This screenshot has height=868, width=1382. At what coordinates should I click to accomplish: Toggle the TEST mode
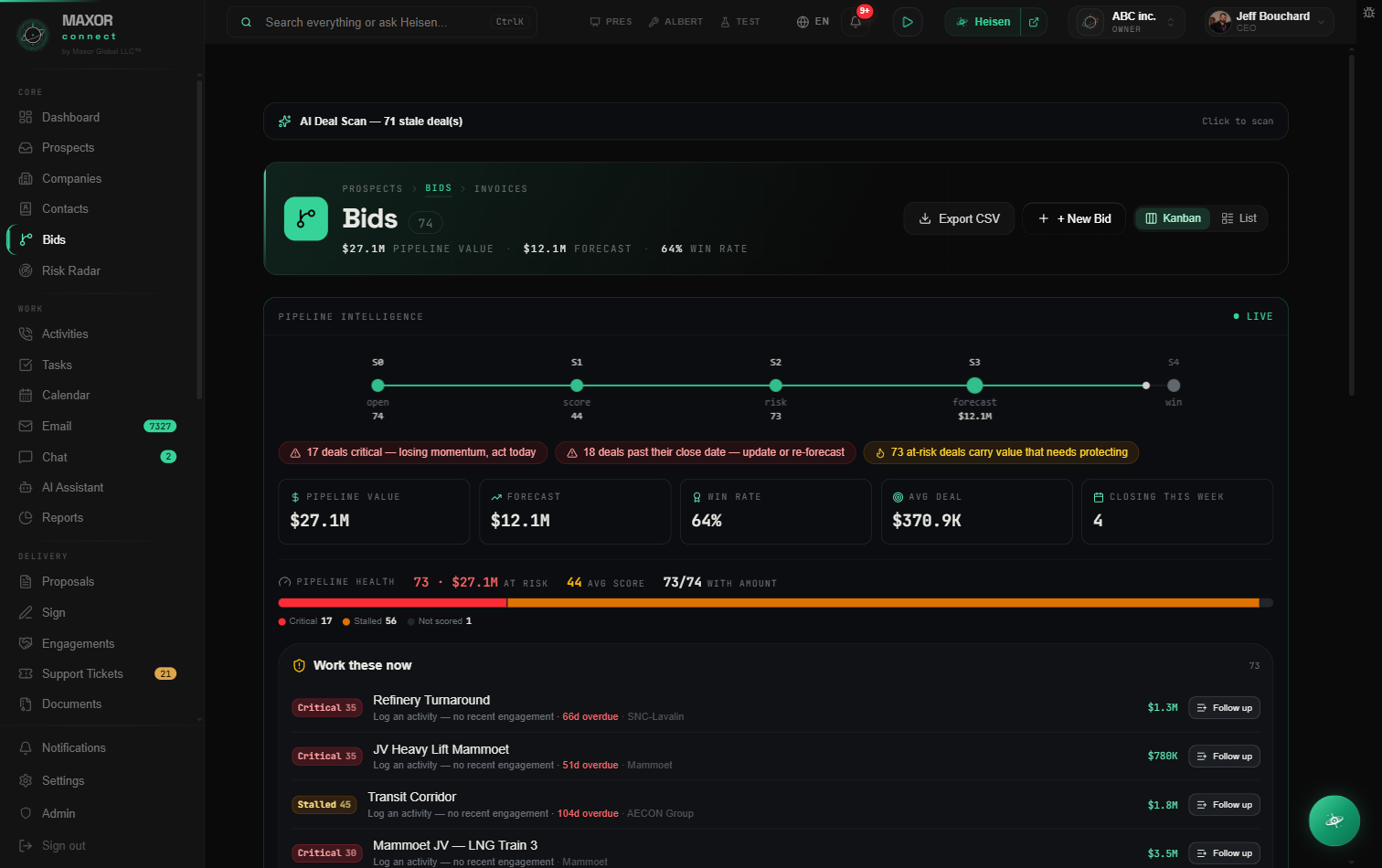(740, 22)
